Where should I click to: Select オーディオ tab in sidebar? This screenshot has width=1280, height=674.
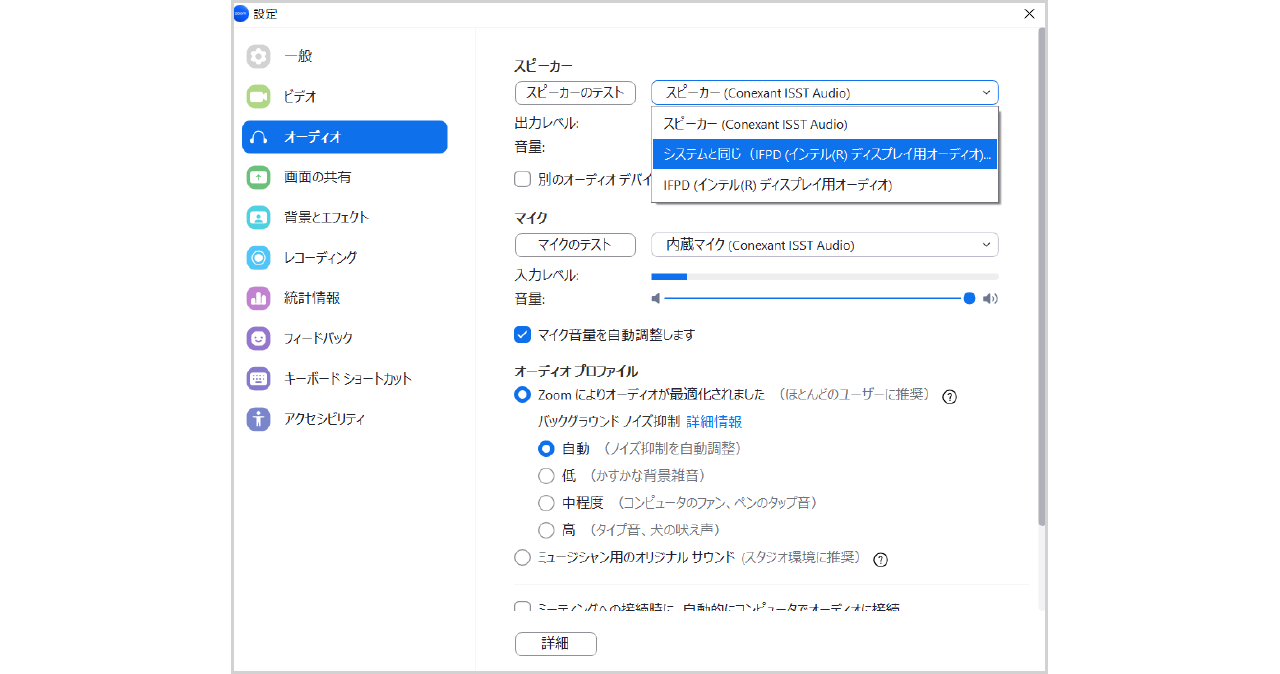click(344, 137)
